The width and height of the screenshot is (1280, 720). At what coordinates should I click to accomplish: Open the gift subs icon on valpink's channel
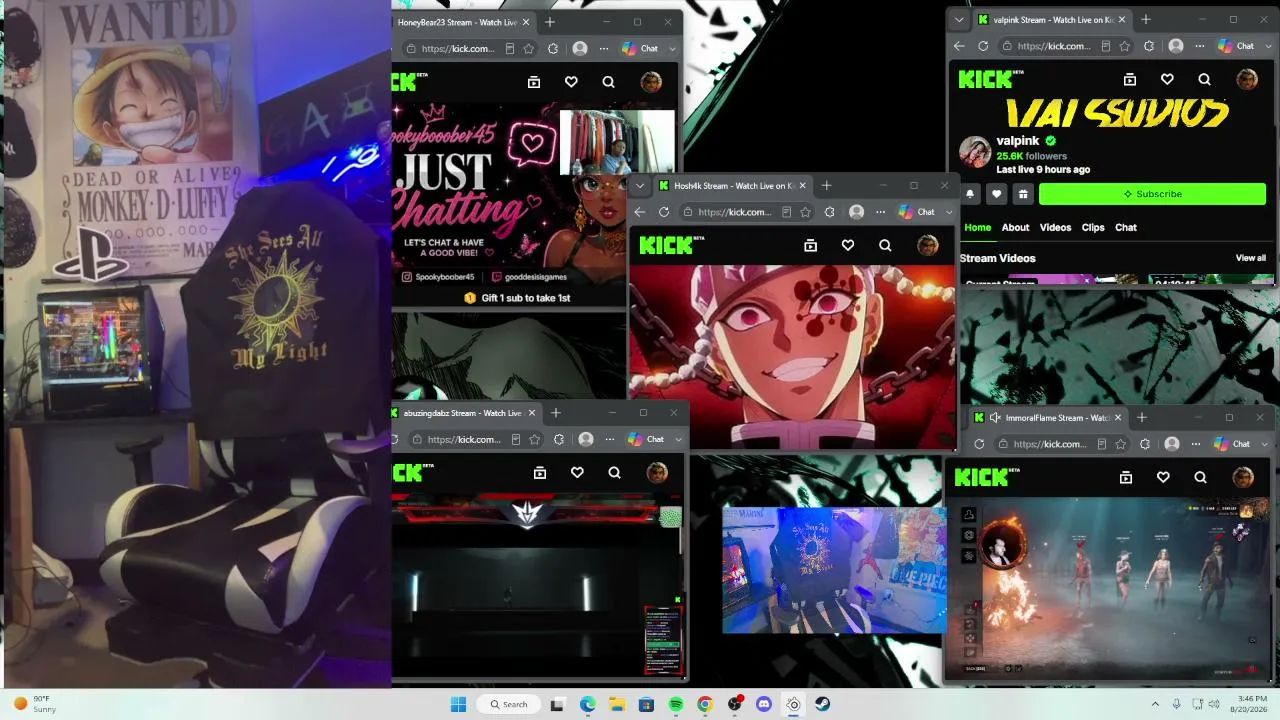point(1022,194)
